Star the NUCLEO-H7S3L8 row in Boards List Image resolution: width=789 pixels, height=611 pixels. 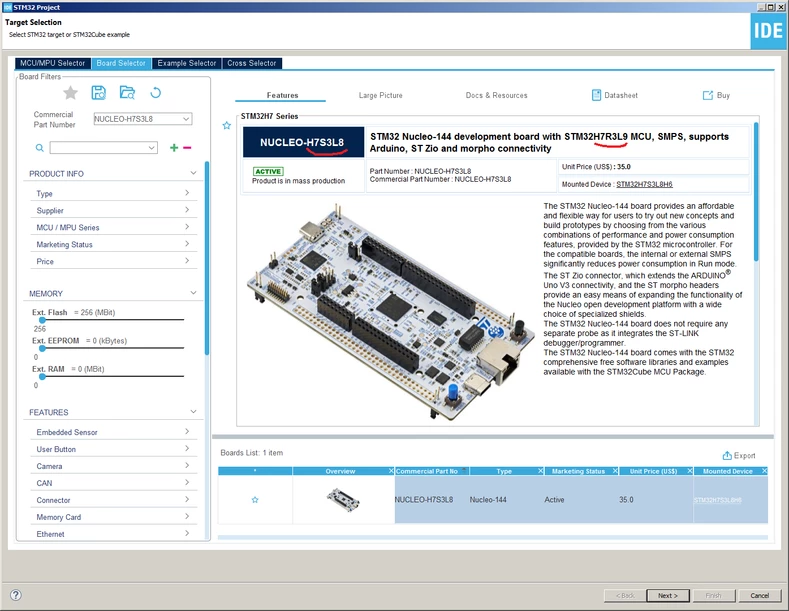click(x=255, y=500)
